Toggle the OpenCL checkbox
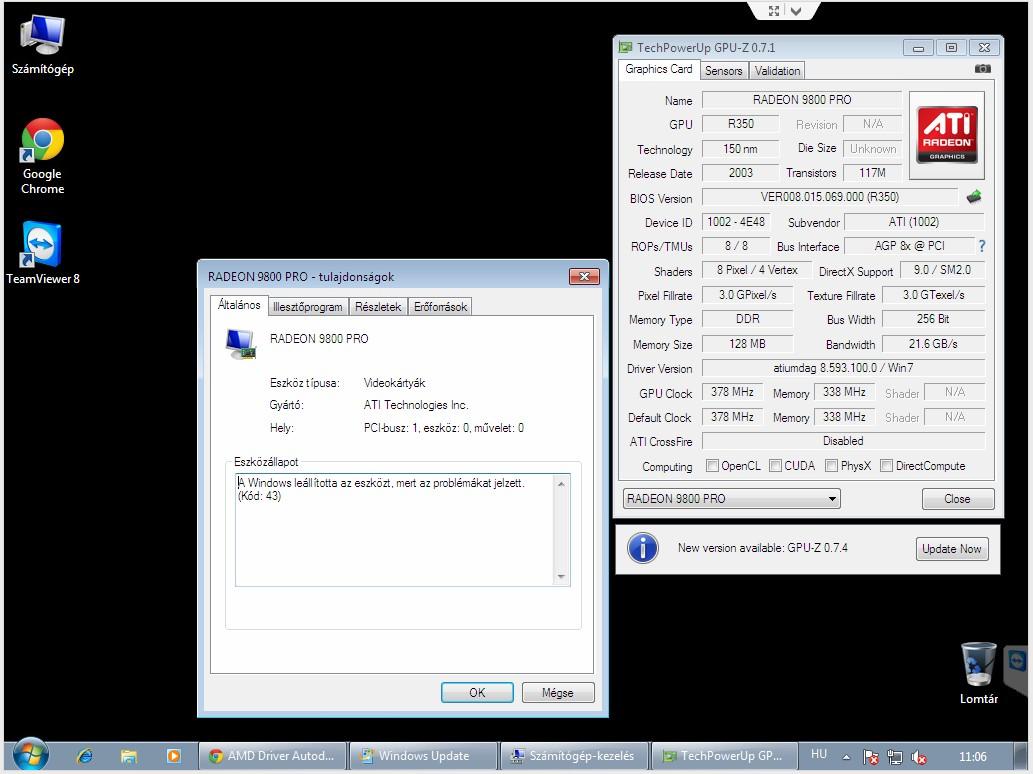The image size is (1033, 774). tap(712, 466)
